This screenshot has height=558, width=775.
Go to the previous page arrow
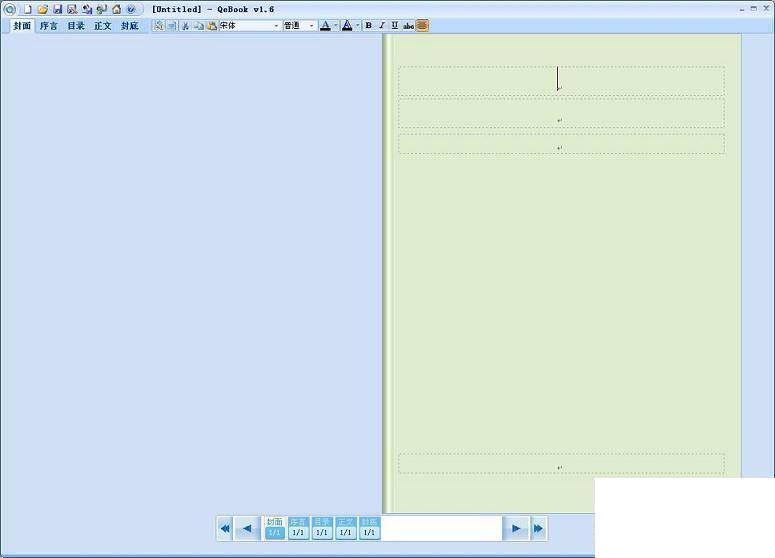tap(247, 528)
